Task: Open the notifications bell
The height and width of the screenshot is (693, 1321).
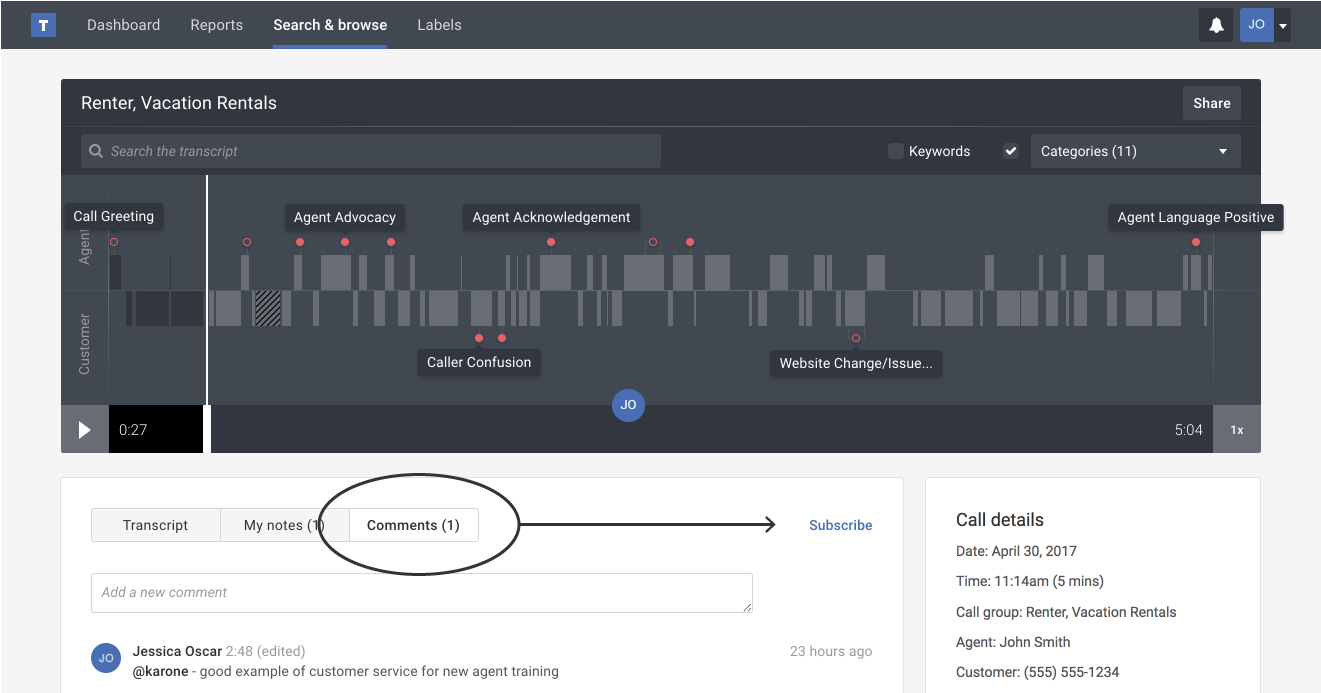Action: click(1216, 25)
